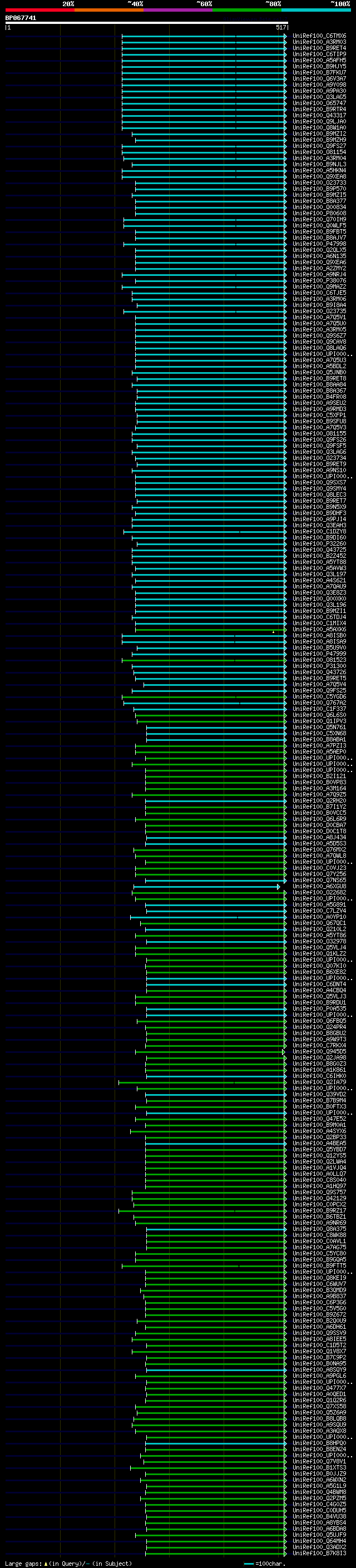This screenshot has width=356, height=1568.
Task: Select the UniRef100_O65747 label
Action: [x=319, y=103]
